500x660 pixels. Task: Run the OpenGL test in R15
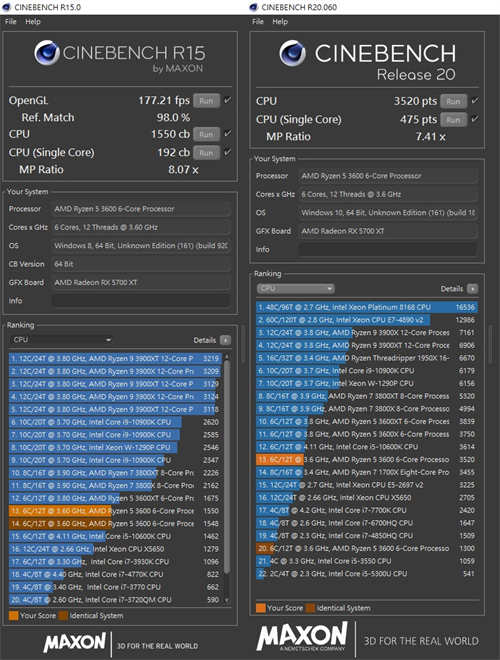coord(206,101)
